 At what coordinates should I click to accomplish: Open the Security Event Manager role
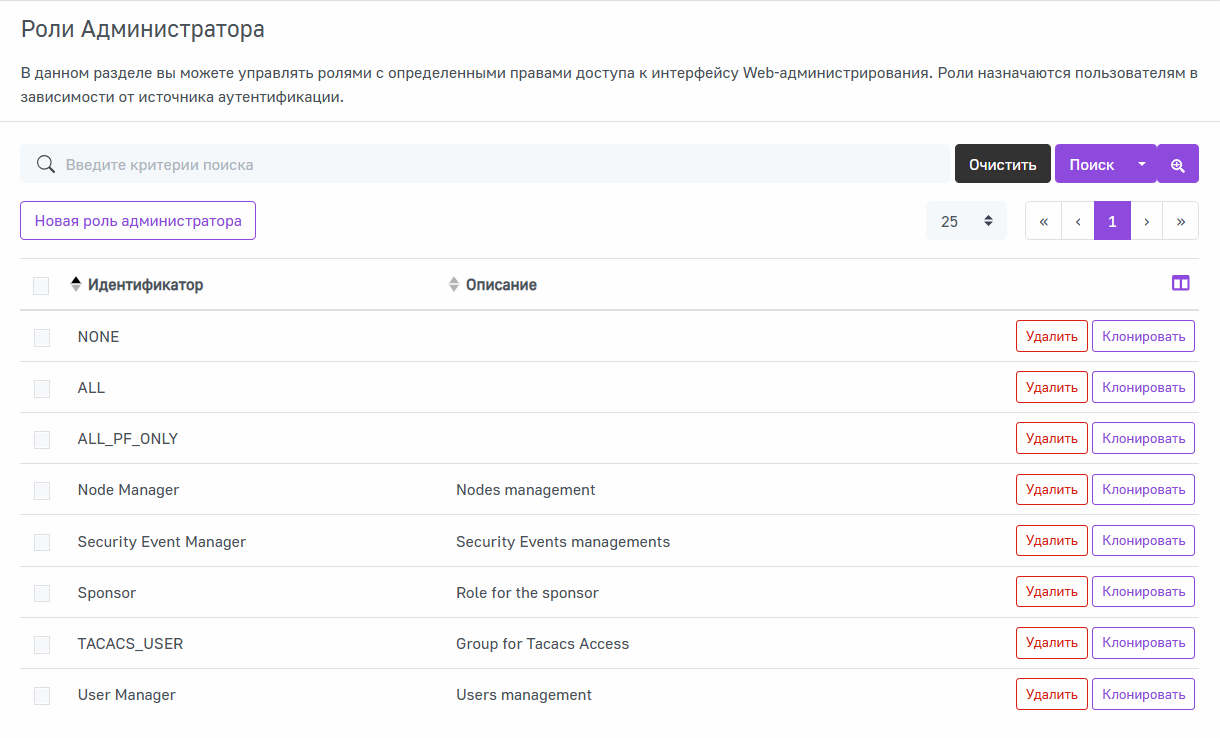click(x=161, y=542)
